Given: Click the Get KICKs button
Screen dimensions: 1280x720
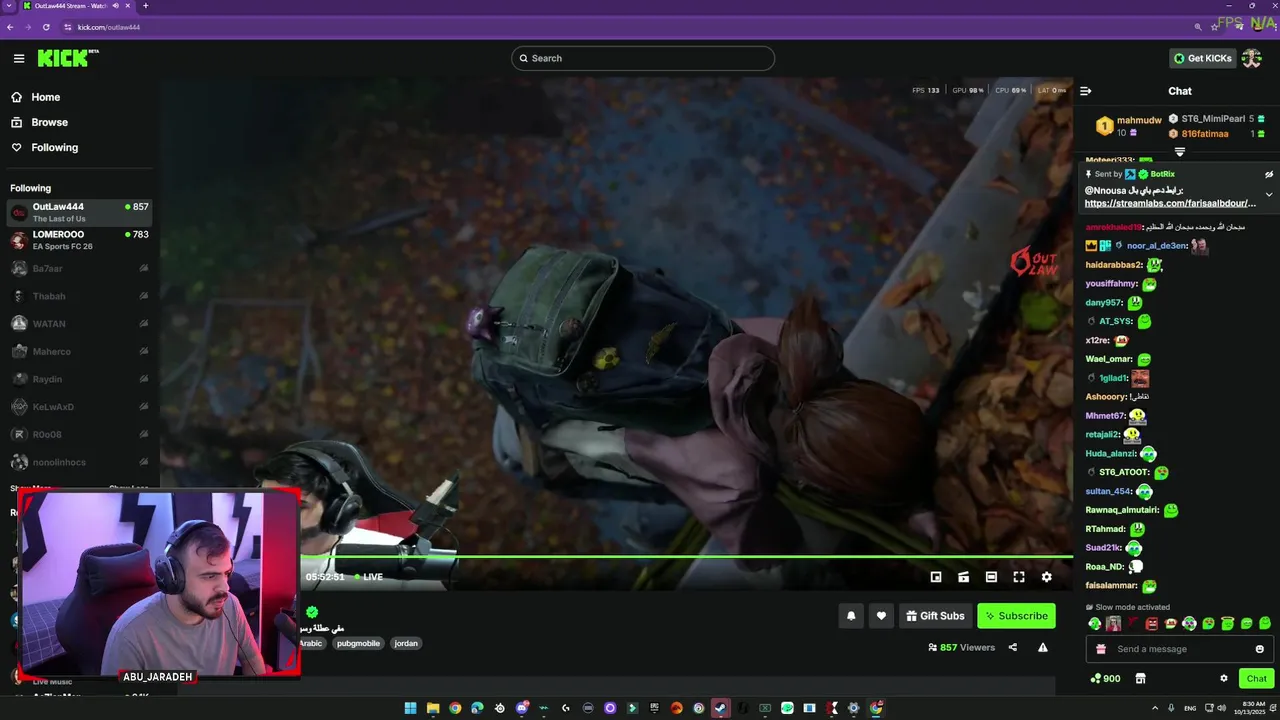Looking at the screenshot, I should 1203,58.
